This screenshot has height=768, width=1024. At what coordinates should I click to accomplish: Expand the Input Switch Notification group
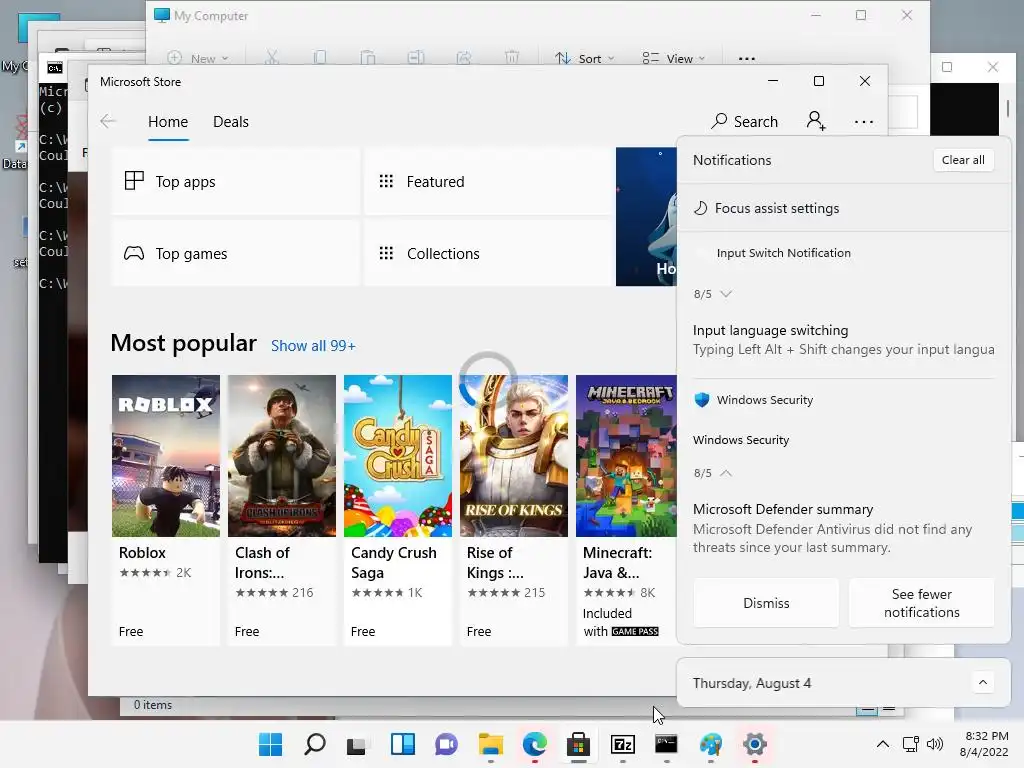pos(726,294)
